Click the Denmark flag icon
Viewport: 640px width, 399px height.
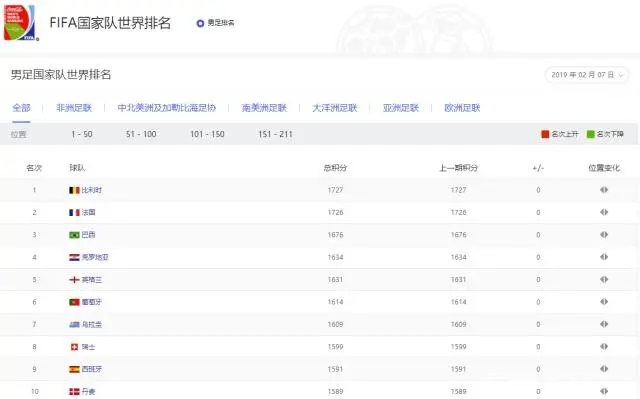74,392
